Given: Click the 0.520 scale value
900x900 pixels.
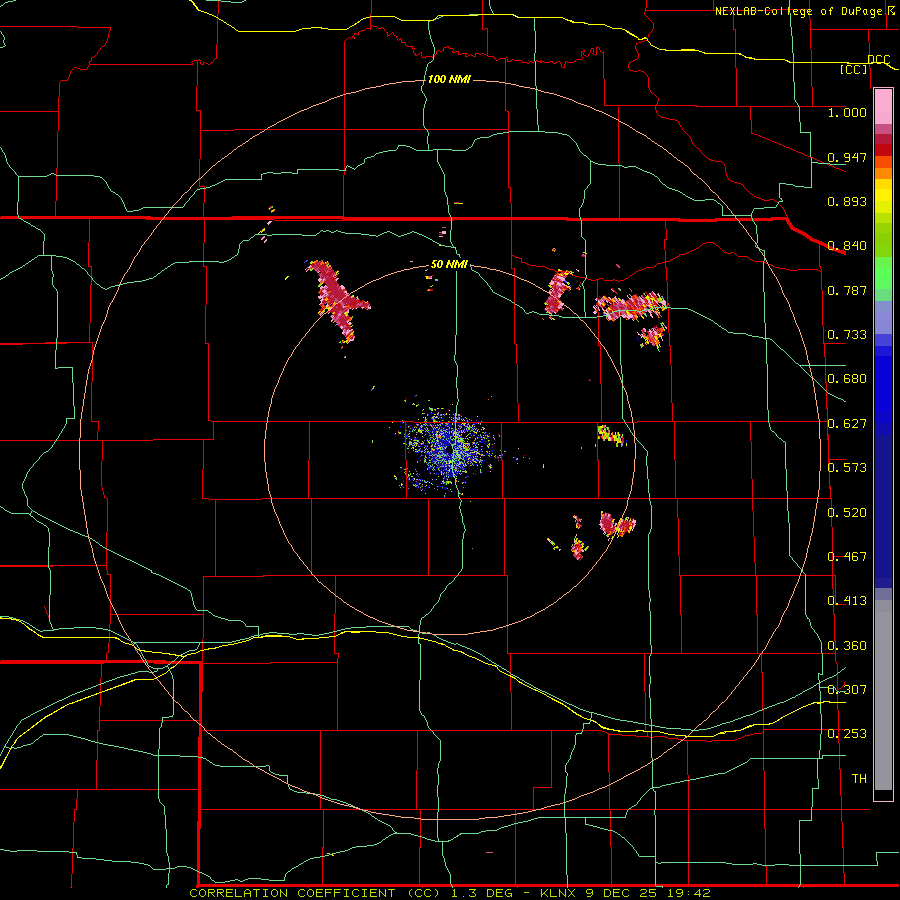Looking at the screenshot, I should (x=847, y=513).
